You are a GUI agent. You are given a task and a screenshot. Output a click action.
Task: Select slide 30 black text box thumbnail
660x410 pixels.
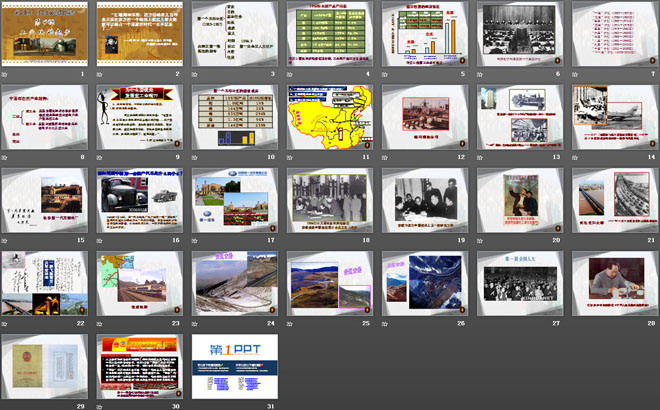pyautogui.click(x=140, y=366)
